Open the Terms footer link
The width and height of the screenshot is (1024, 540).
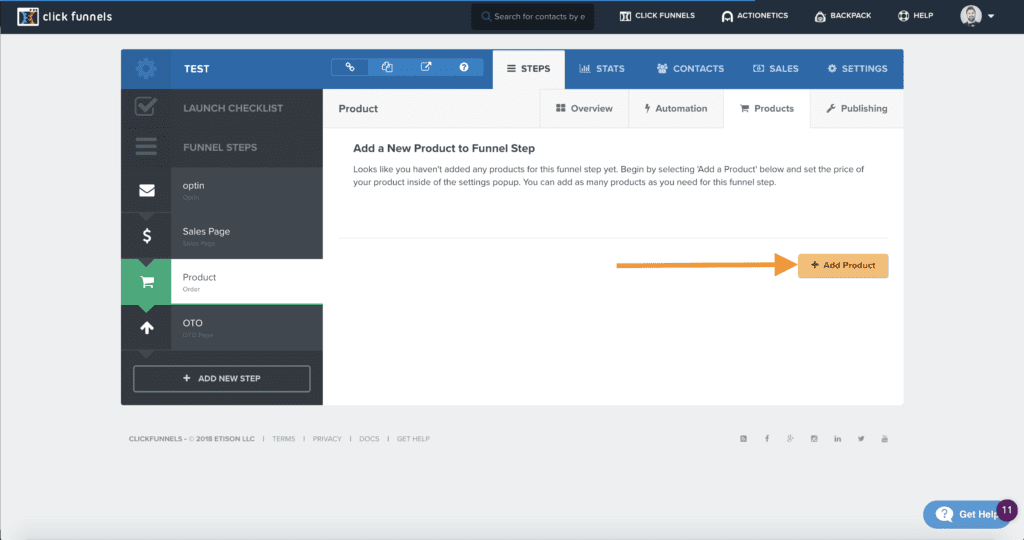click(283, 439)
